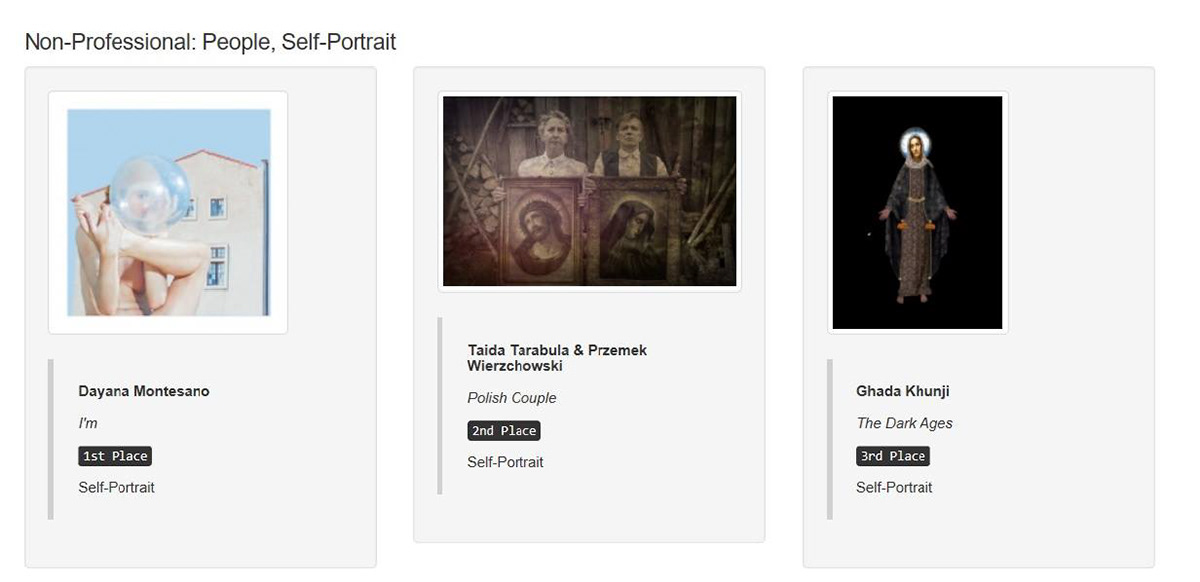Select the entry title Polish Couple
The width and height of the screenshot is (1200, 582).
coord(512,398)
